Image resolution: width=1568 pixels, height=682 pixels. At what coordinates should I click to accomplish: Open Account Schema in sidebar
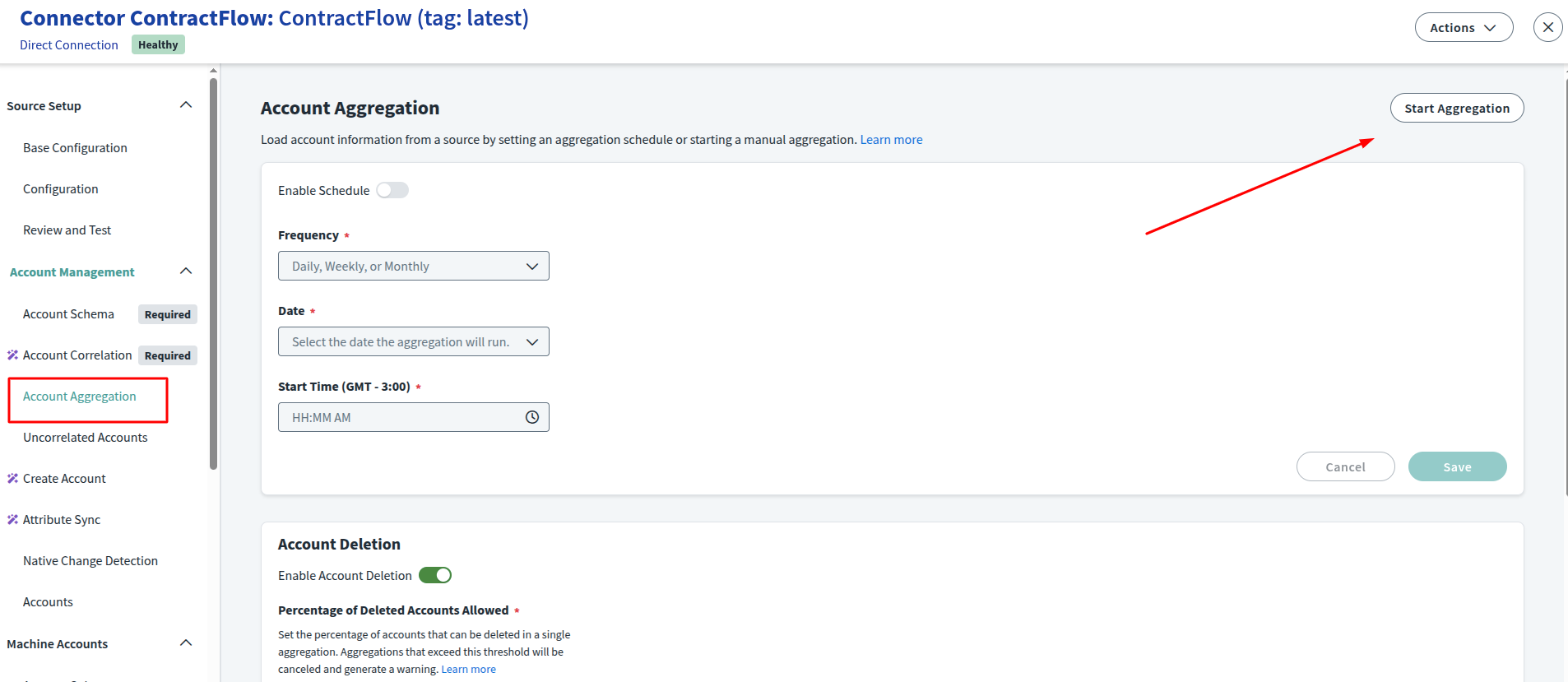pyautogui.click(x=68, y=314)
